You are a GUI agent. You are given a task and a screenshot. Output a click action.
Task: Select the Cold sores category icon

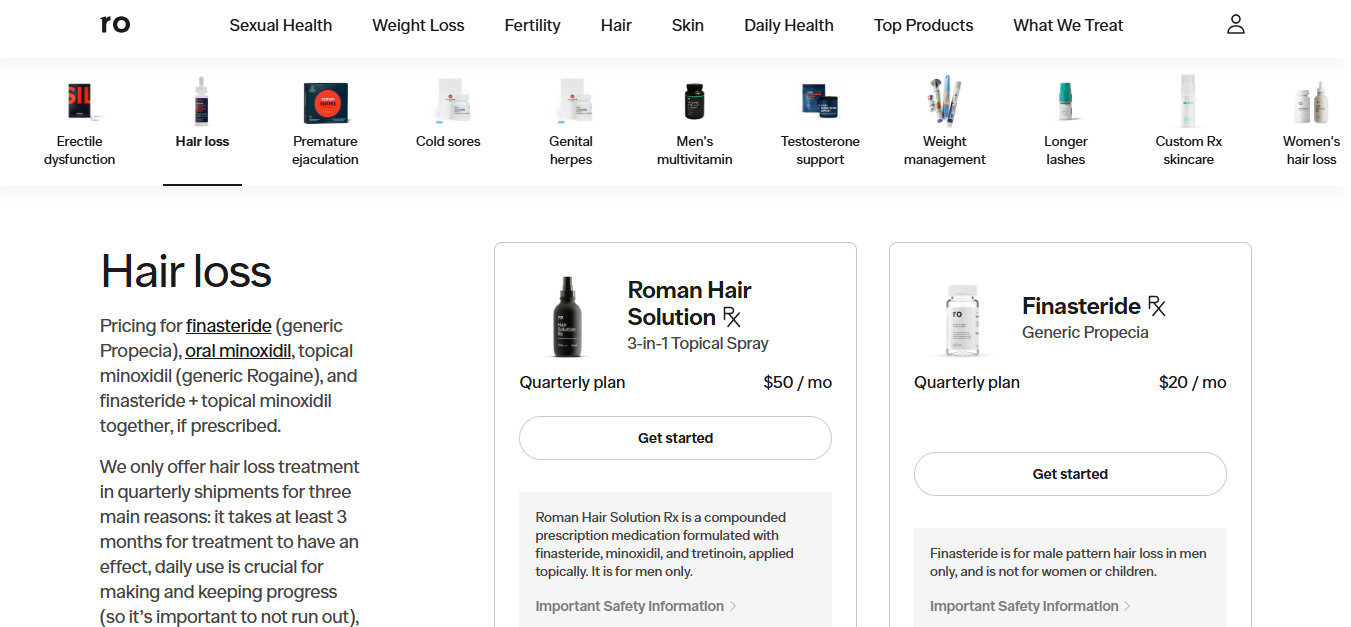click(x=448, y=101)
